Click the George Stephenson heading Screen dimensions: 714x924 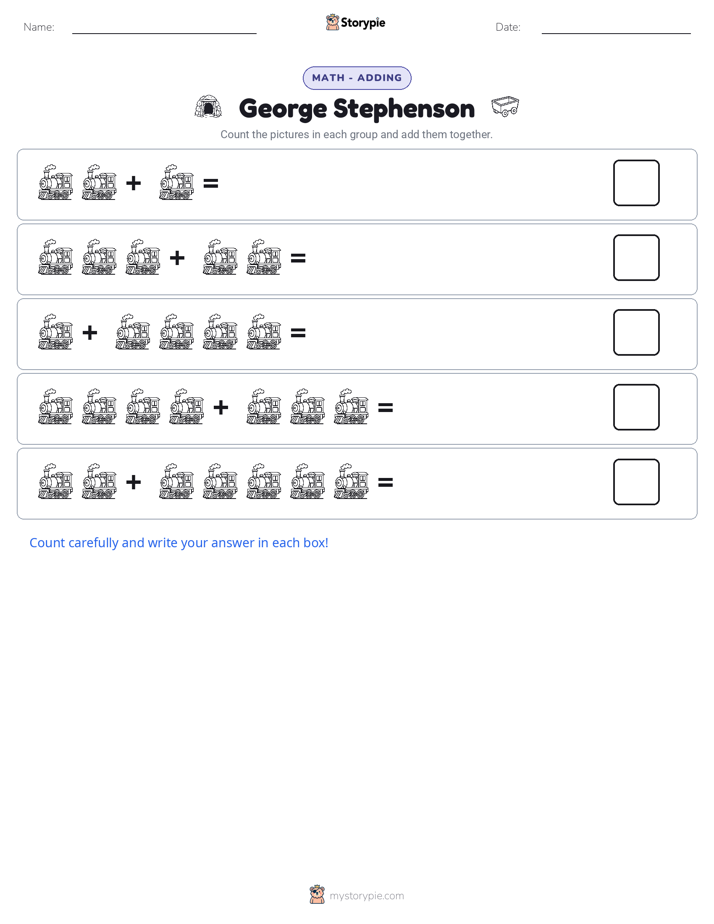click(x=356, y=109)
